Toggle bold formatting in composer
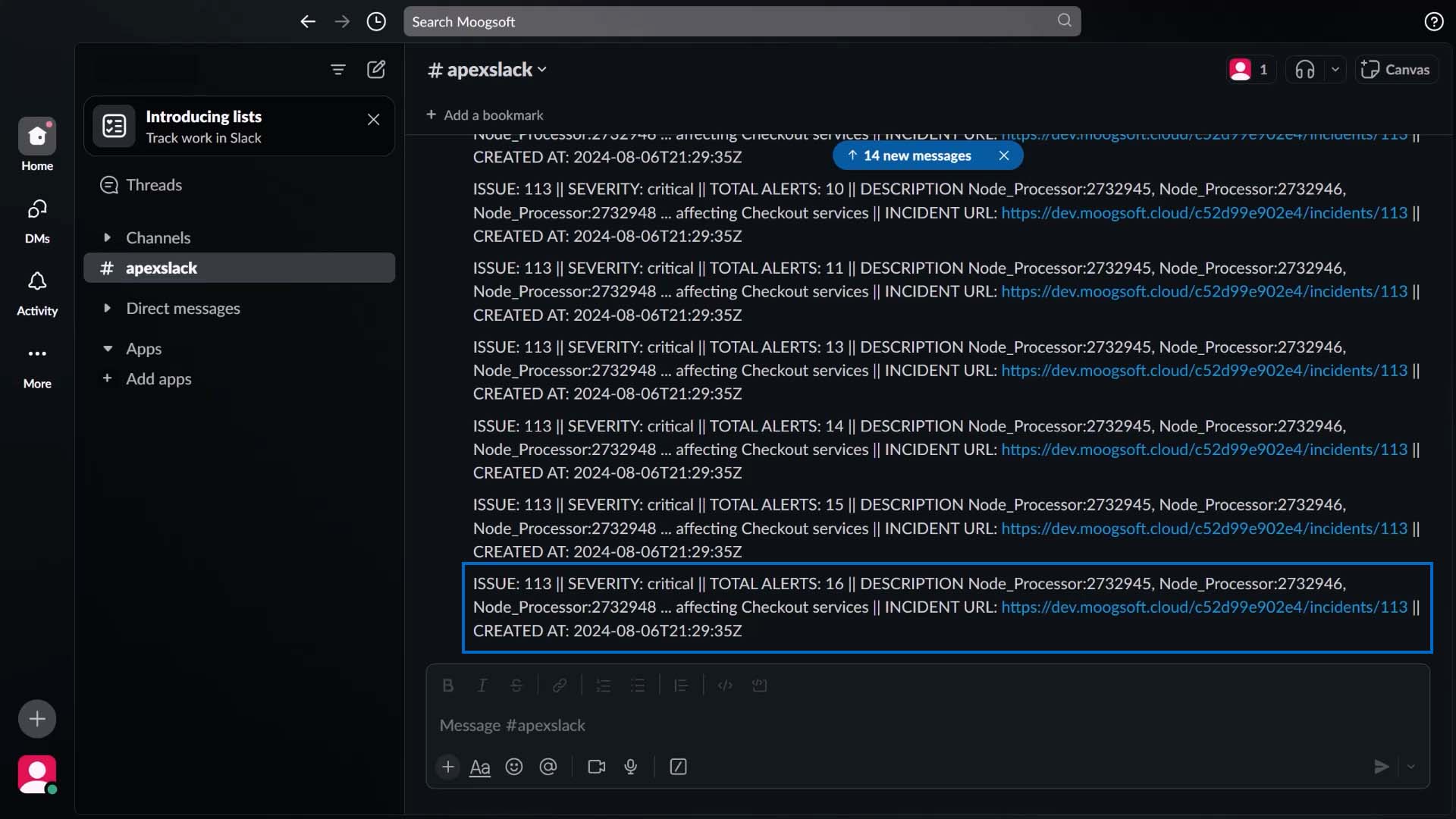1456x819 pixels. (447, 686)
